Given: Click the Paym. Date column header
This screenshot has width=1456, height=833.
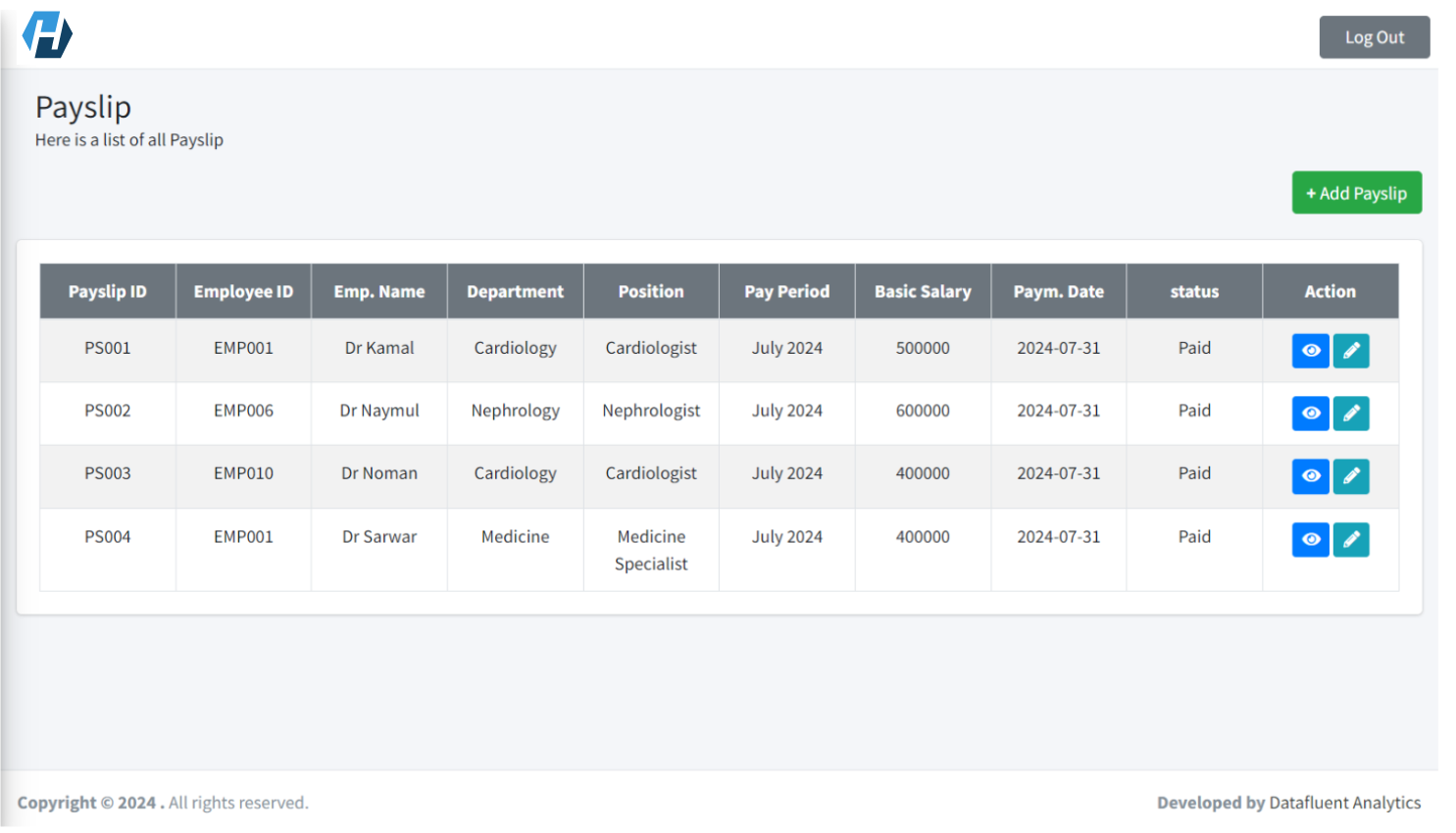Looking at the screenshot, I should coord(1059,291).
